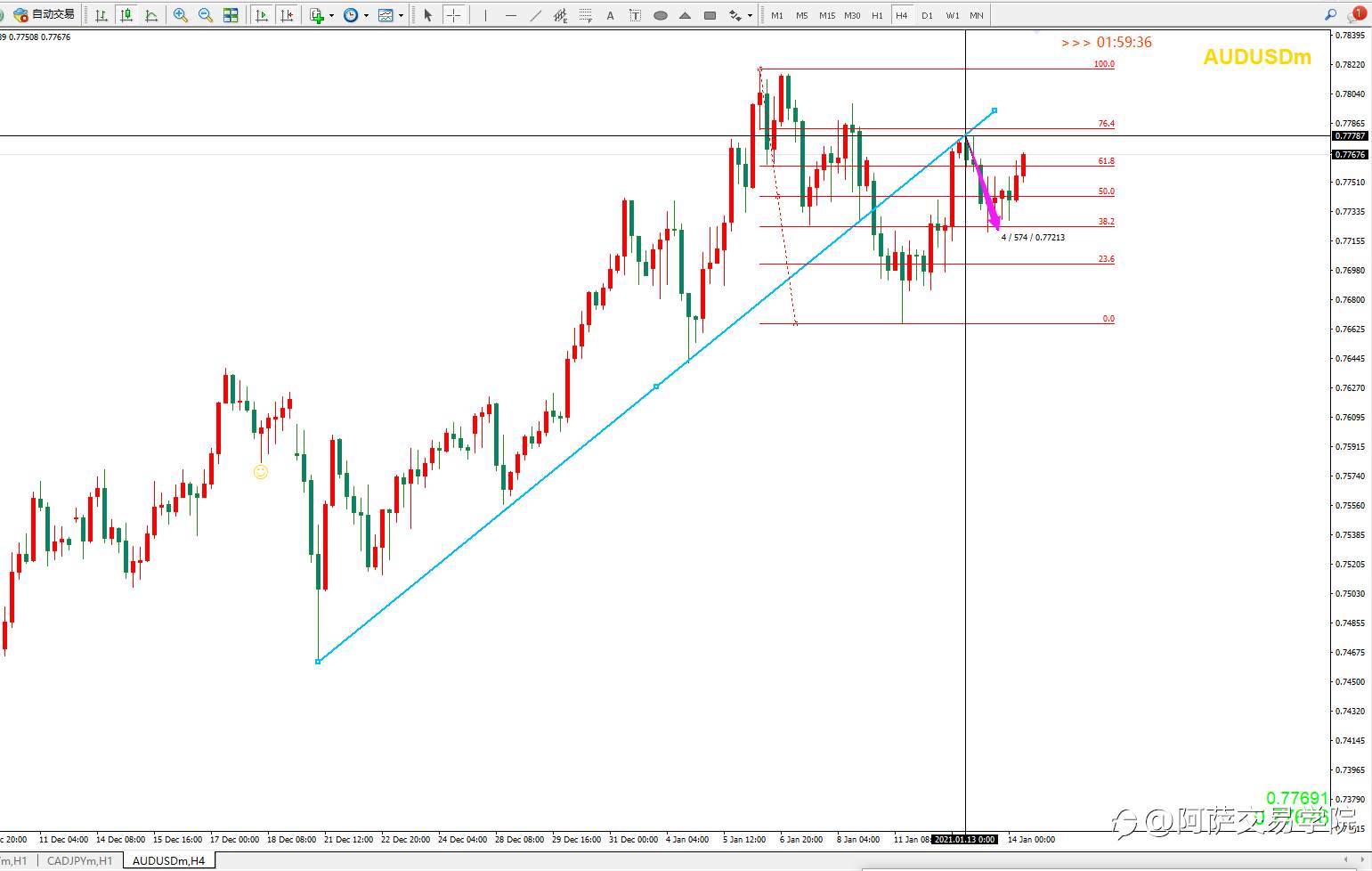
Task: Open the notifications chat icon
Action: 1357,14
